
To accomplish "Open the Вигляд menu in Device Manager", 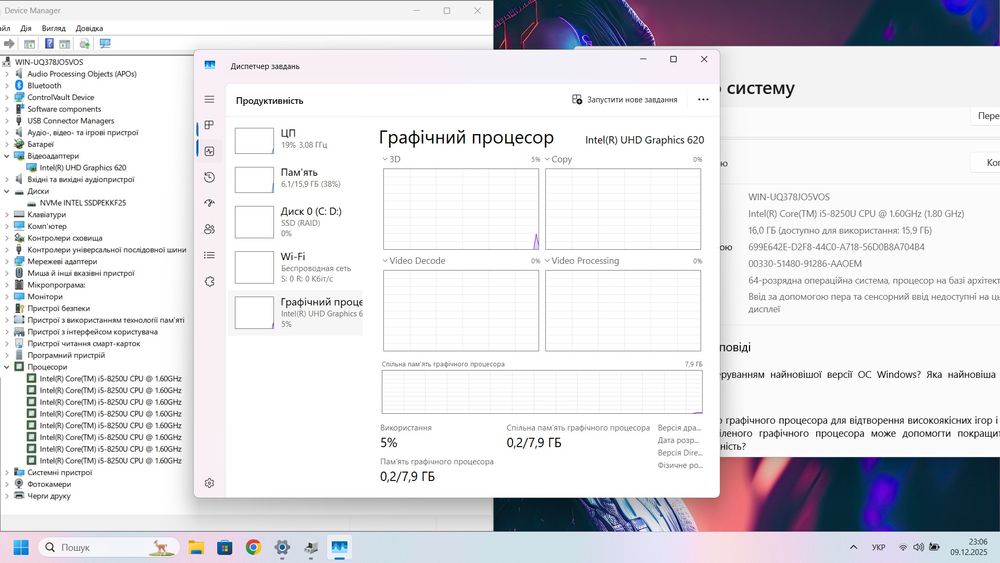I will (x=54, y=28).
